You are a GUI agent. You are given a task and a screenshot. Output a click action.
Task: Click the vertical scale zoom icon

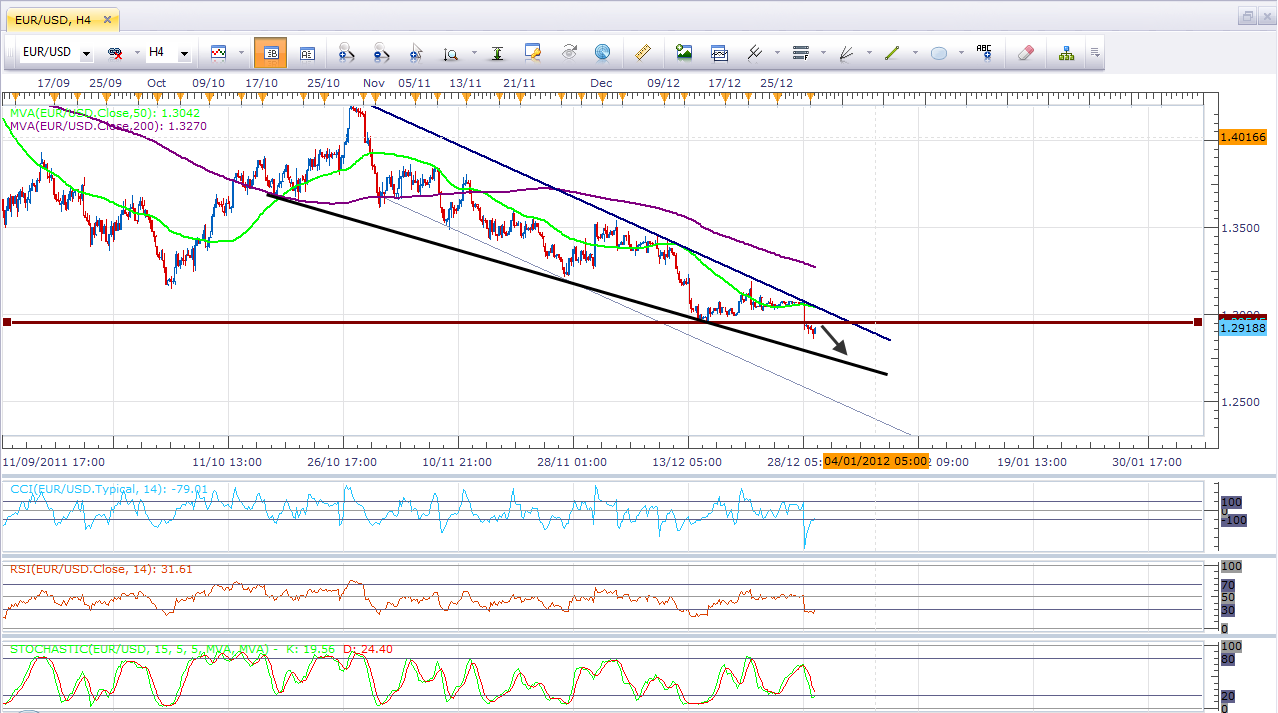click(x=450, y=52)
